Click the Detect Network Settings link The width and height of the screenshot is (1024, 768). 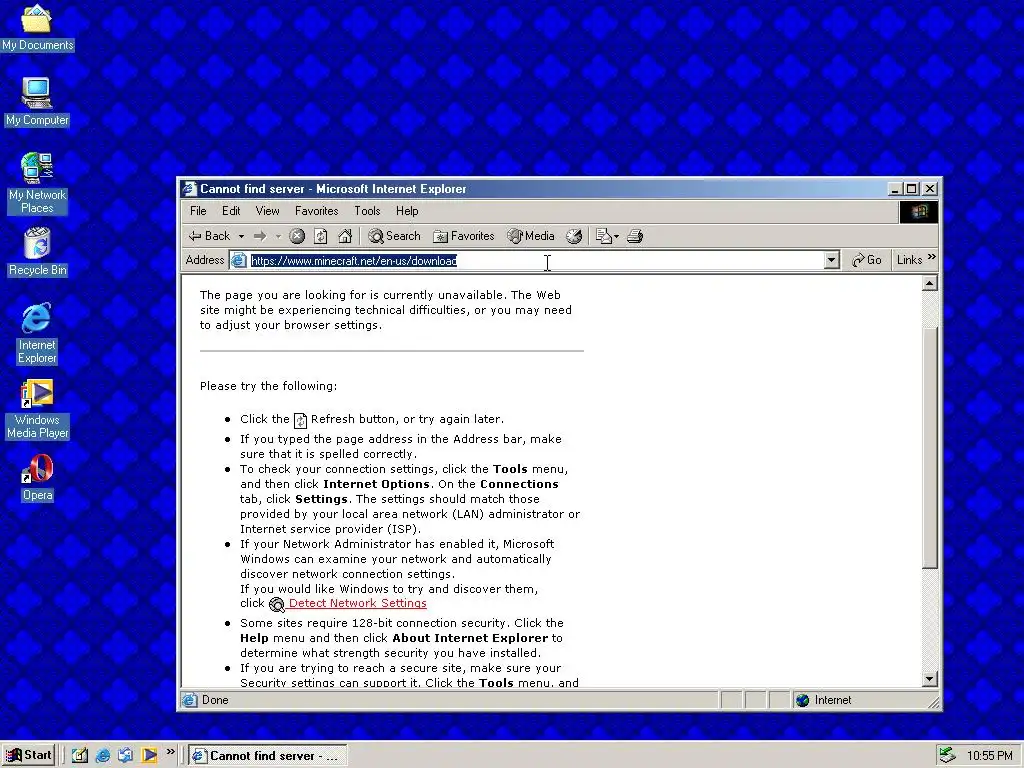(x=357, y=603)
